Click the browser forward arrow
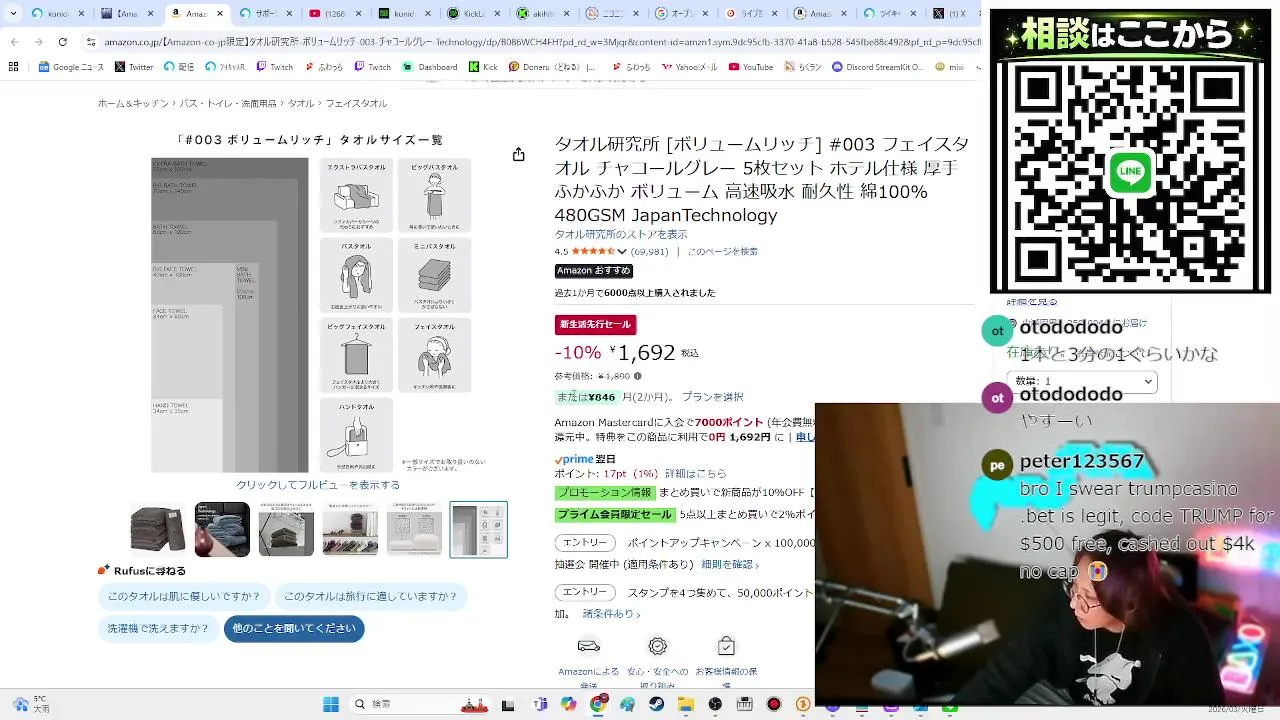1280x720 pixels. tap(38, 42)
